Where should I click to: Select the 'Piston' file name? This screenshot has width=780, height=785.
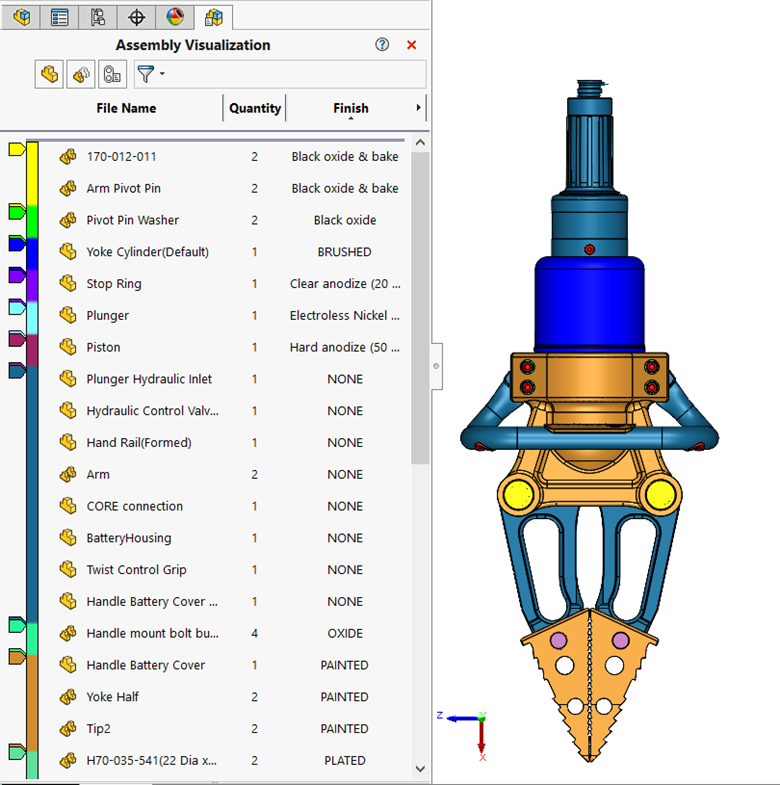click(103, 347)
